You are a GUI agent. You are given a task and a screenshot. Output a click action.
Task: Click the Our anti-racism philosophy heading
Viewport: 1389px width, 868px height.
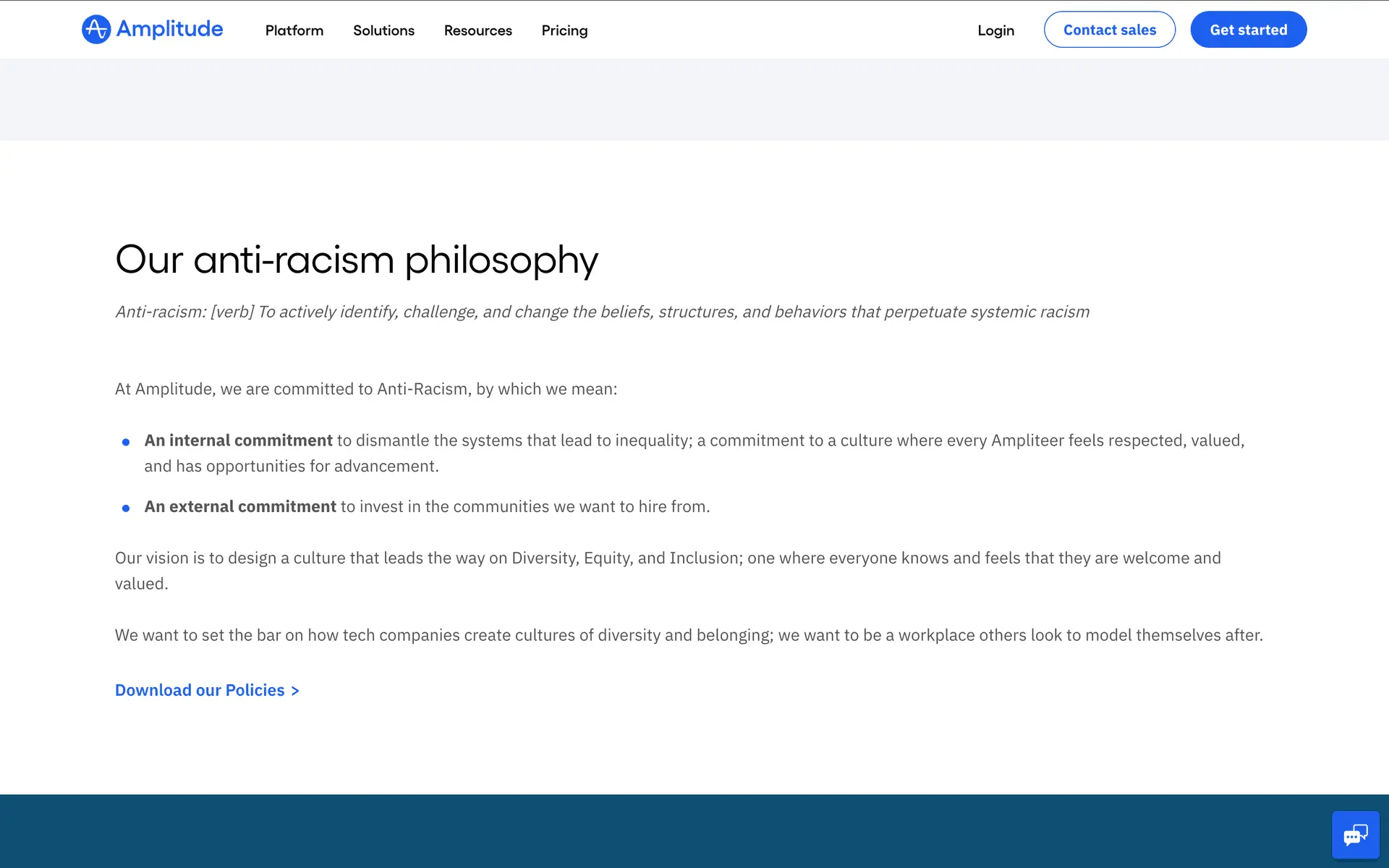[x=357, y=260]
